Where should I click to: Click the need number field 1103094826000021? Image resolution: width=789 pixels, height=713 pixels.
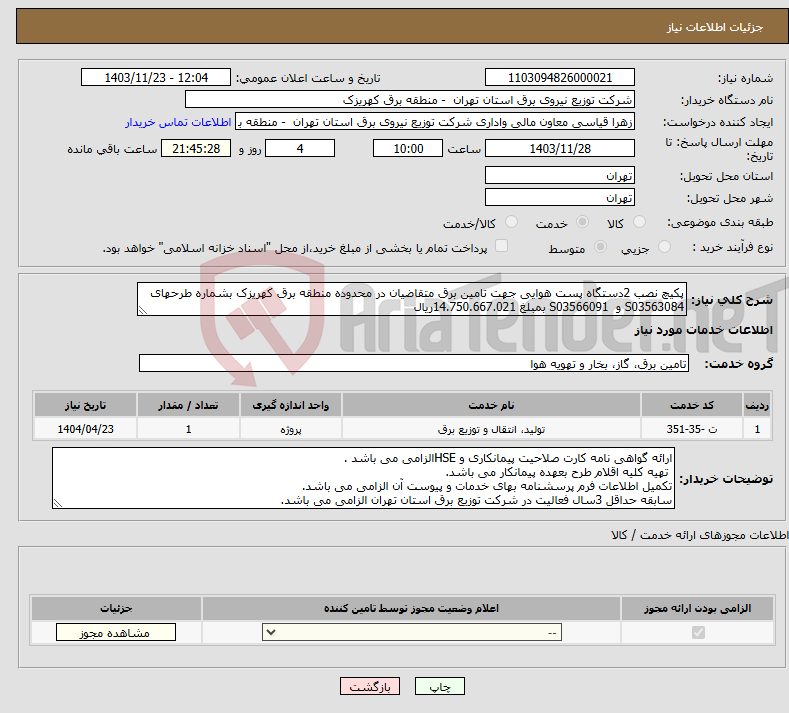pos(560,77)
